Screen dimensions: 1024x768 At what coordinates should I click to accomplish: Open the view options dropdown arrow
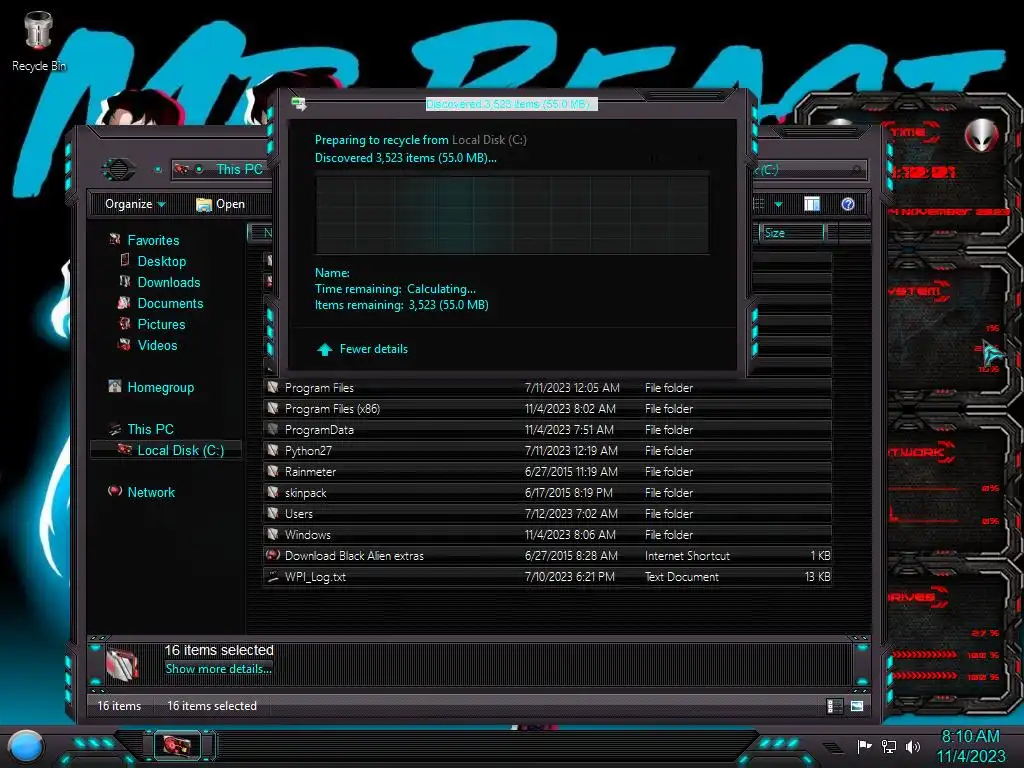[778, 204]
